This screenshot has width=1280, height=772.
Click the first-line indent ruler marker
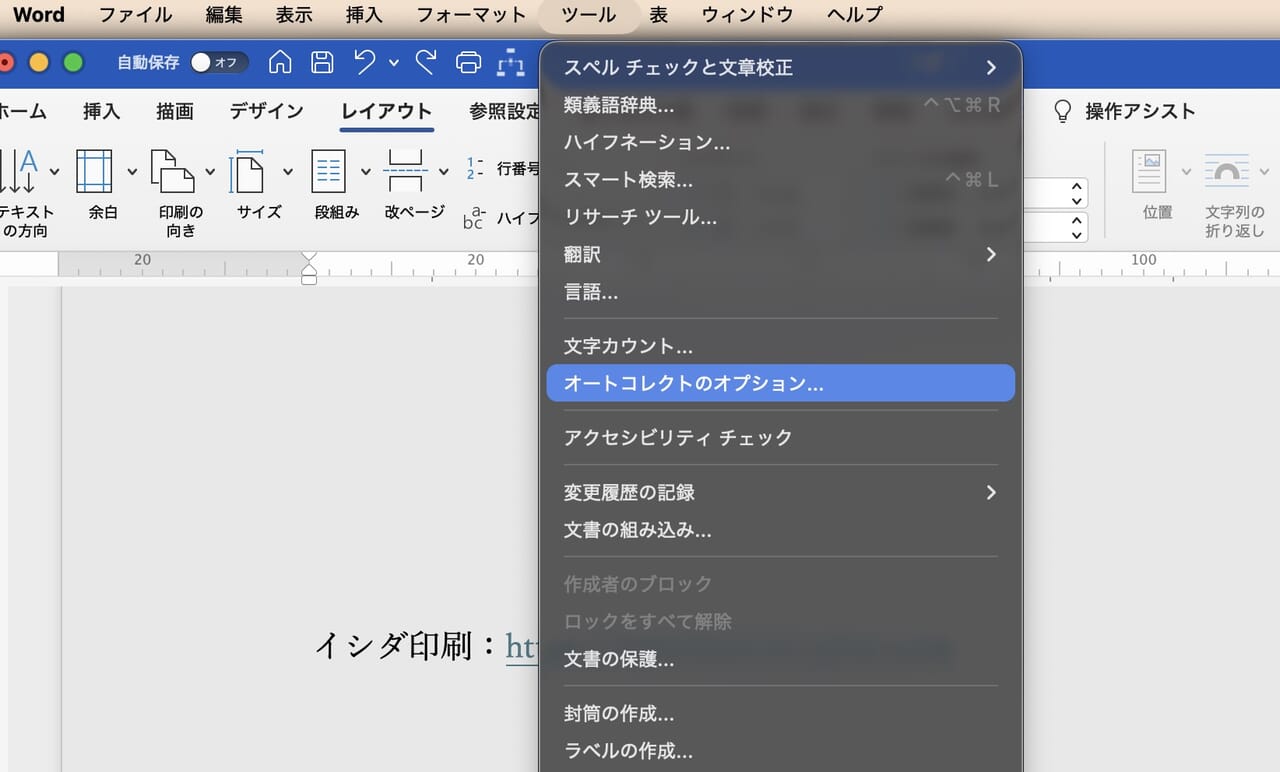(309, 258)
